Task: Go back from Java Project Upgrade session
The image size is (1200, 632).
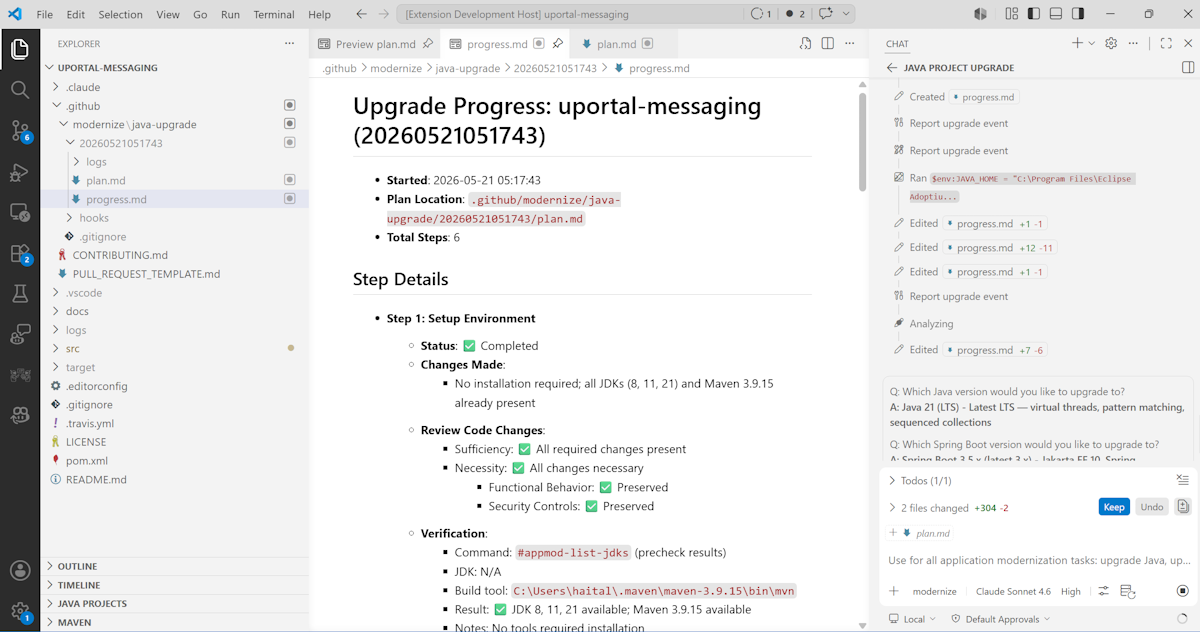Action: click(892, 68)
